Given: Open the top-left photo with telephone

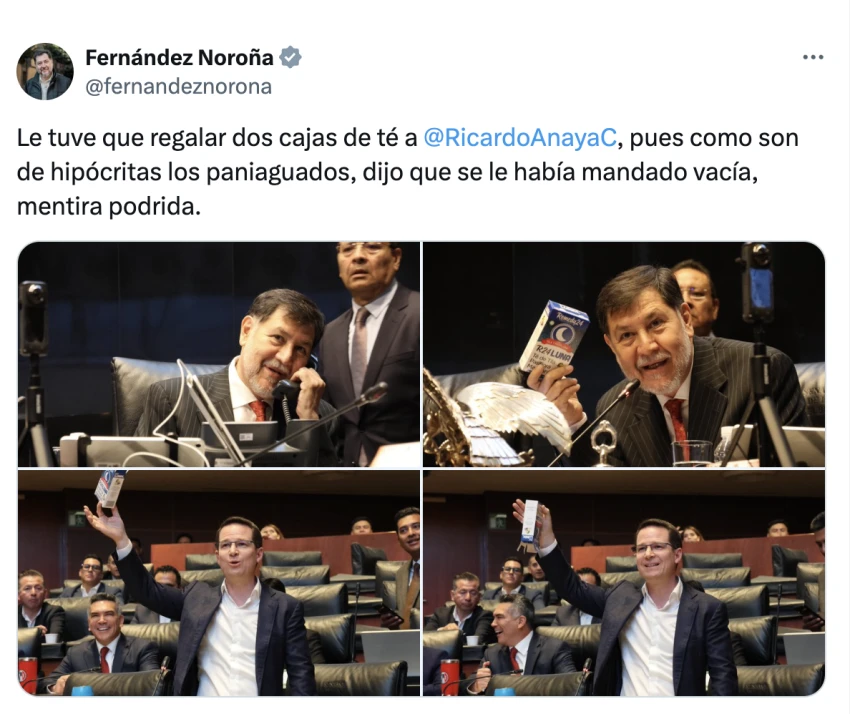Looking at the screenshot, I should (x=219, y=354).
